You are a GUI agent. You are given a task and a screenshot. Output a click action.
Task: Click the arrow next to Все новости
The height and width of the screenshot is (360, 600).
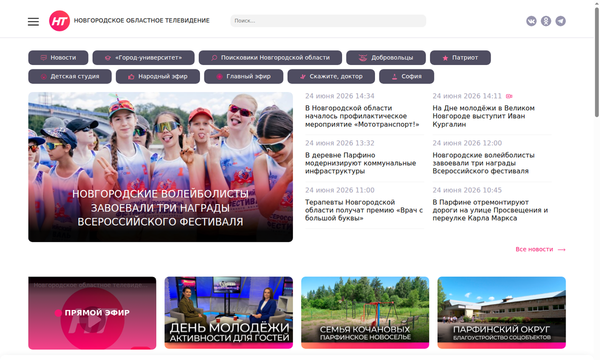point(561,249)
